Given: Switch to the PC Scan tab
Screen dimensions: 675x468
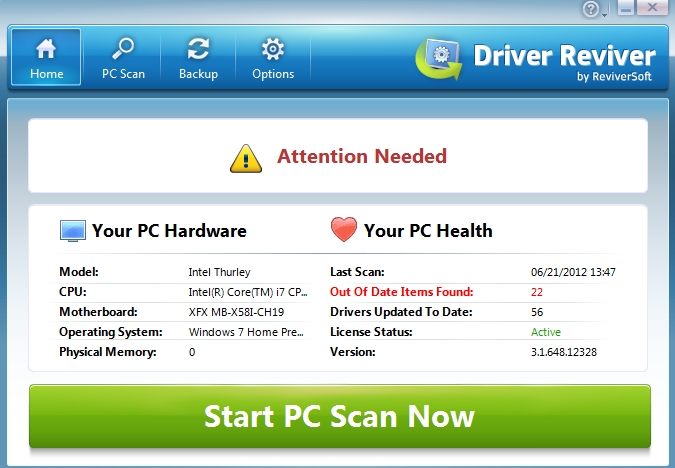Looking at the screenshot, I should coord(123,57).
